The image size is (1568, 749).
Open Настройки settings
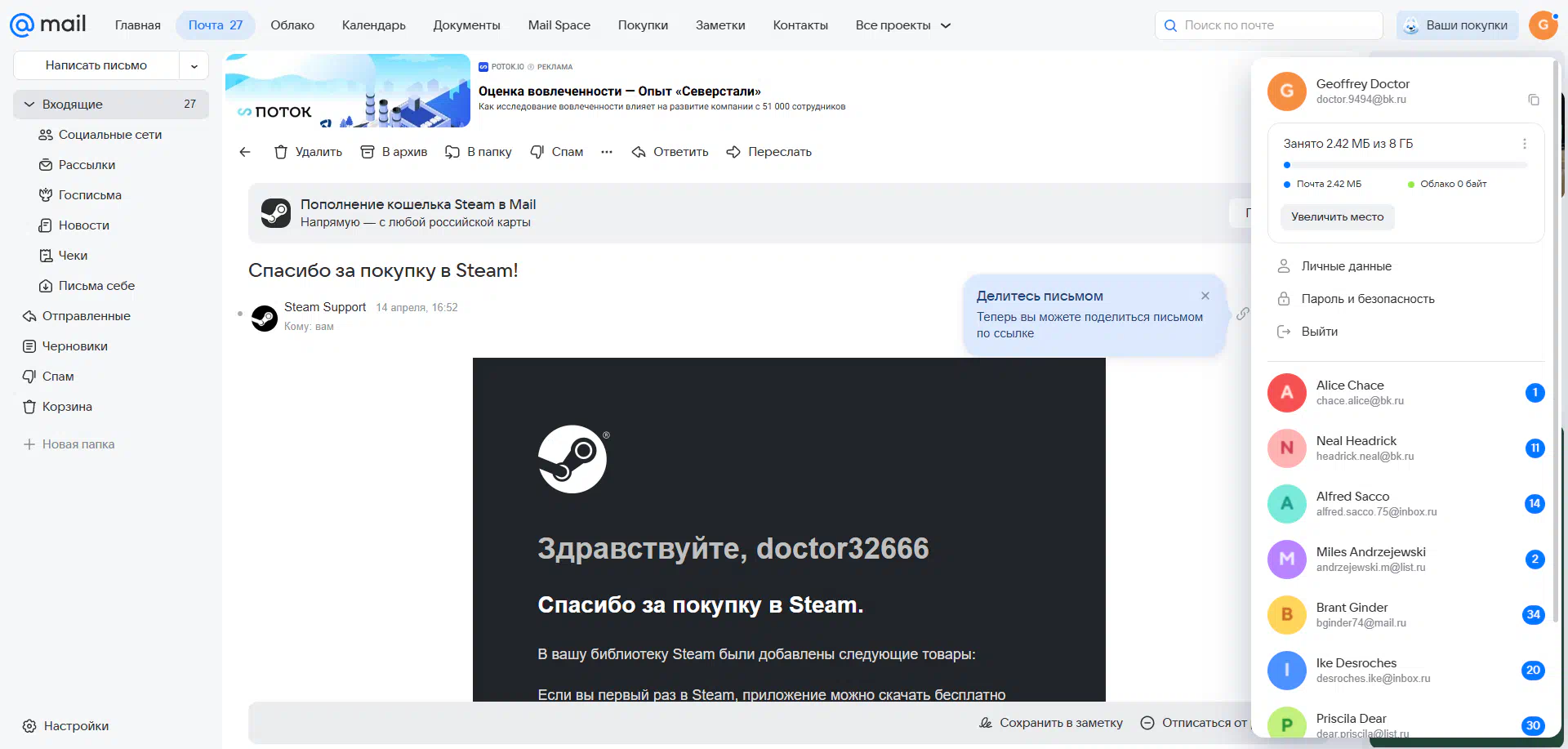tap(65, 726)
